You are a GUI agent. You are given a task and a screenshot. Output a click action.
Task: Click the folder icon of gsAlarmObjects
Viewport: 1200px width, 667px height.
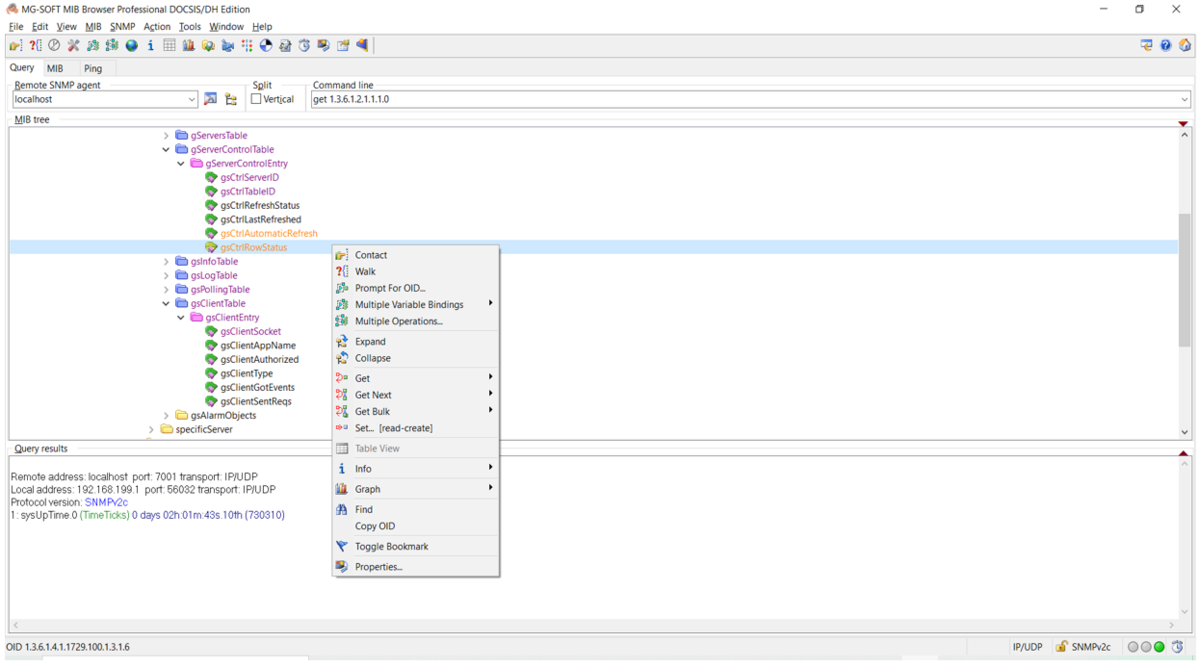coord(182,415)
